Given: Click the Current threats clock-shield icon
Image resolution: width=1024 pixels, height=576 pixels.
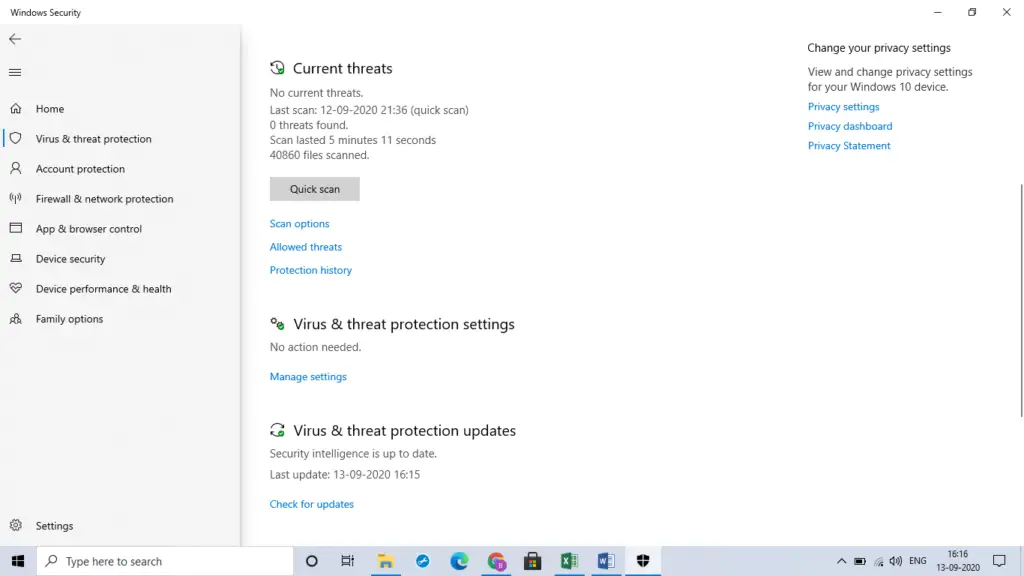Looking at the screenshot, I should tap(278, 68).
